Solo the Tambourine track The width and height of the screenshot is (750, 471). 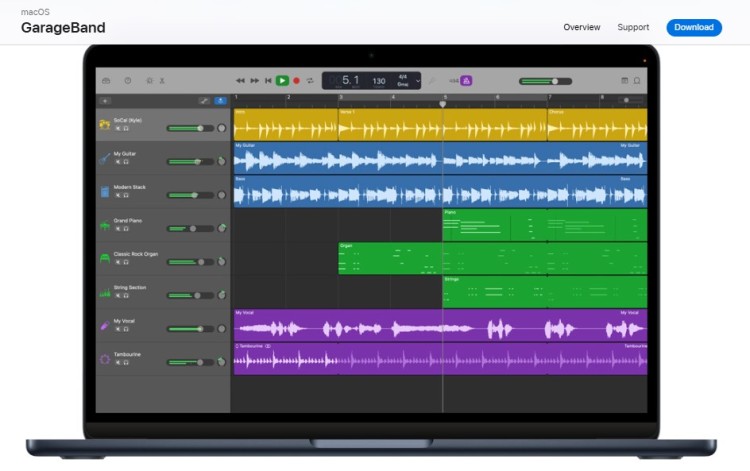pyautogui.click(x=126, y=363)
